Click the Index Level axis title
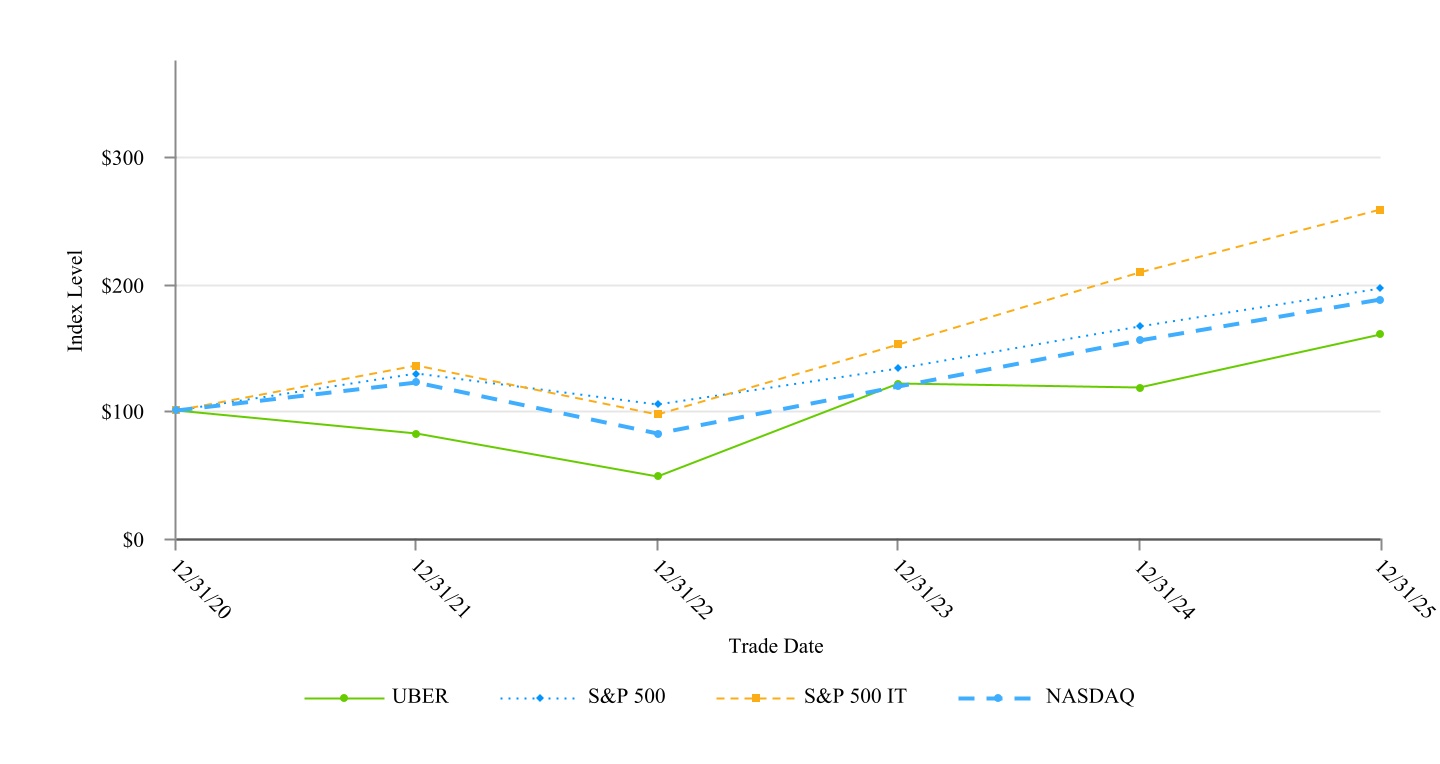The height and width of the screenshot is (764, 1440). tap(75, 300)
